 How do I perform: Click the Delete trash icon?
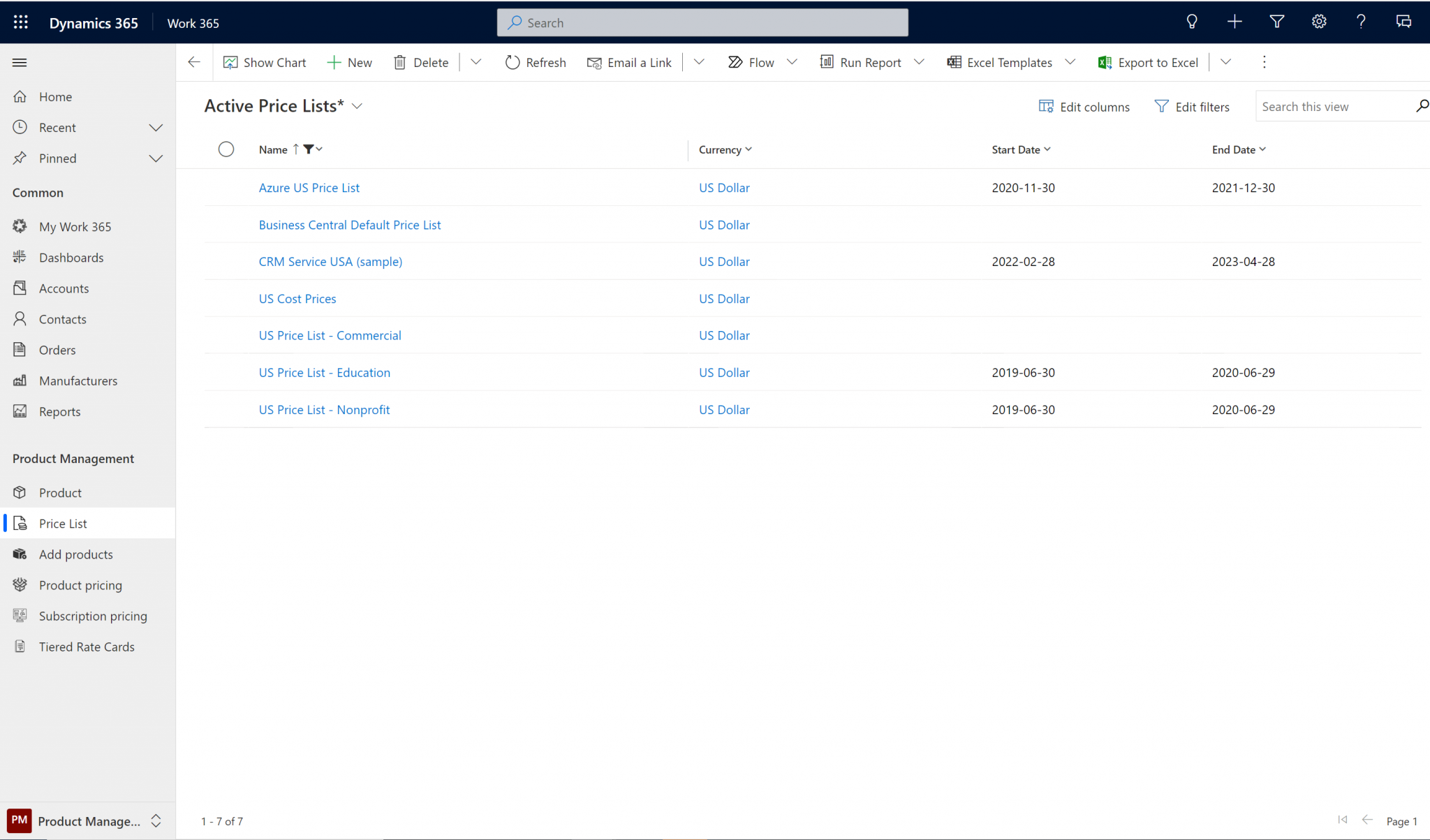click(400, 63)
